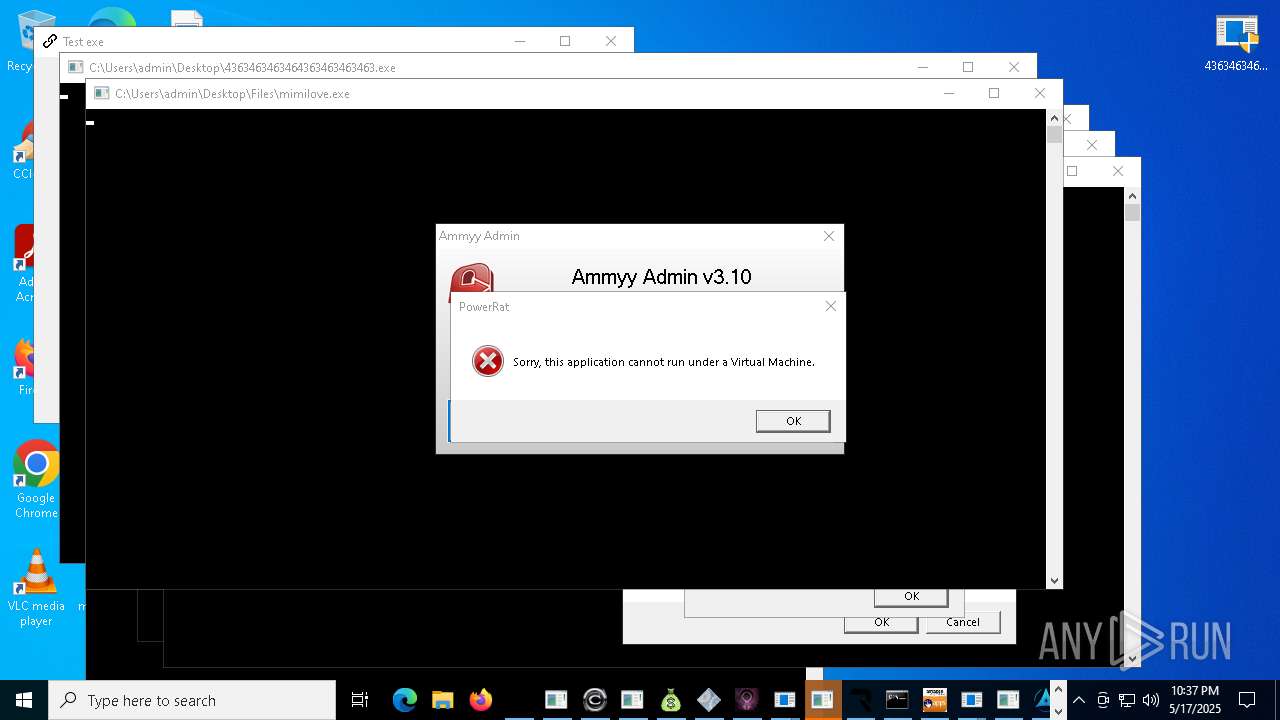This screenshot has width=1280, height=720.
Task: Open the taskbar clock and calendar
Action: click(x=1195, y=700)
